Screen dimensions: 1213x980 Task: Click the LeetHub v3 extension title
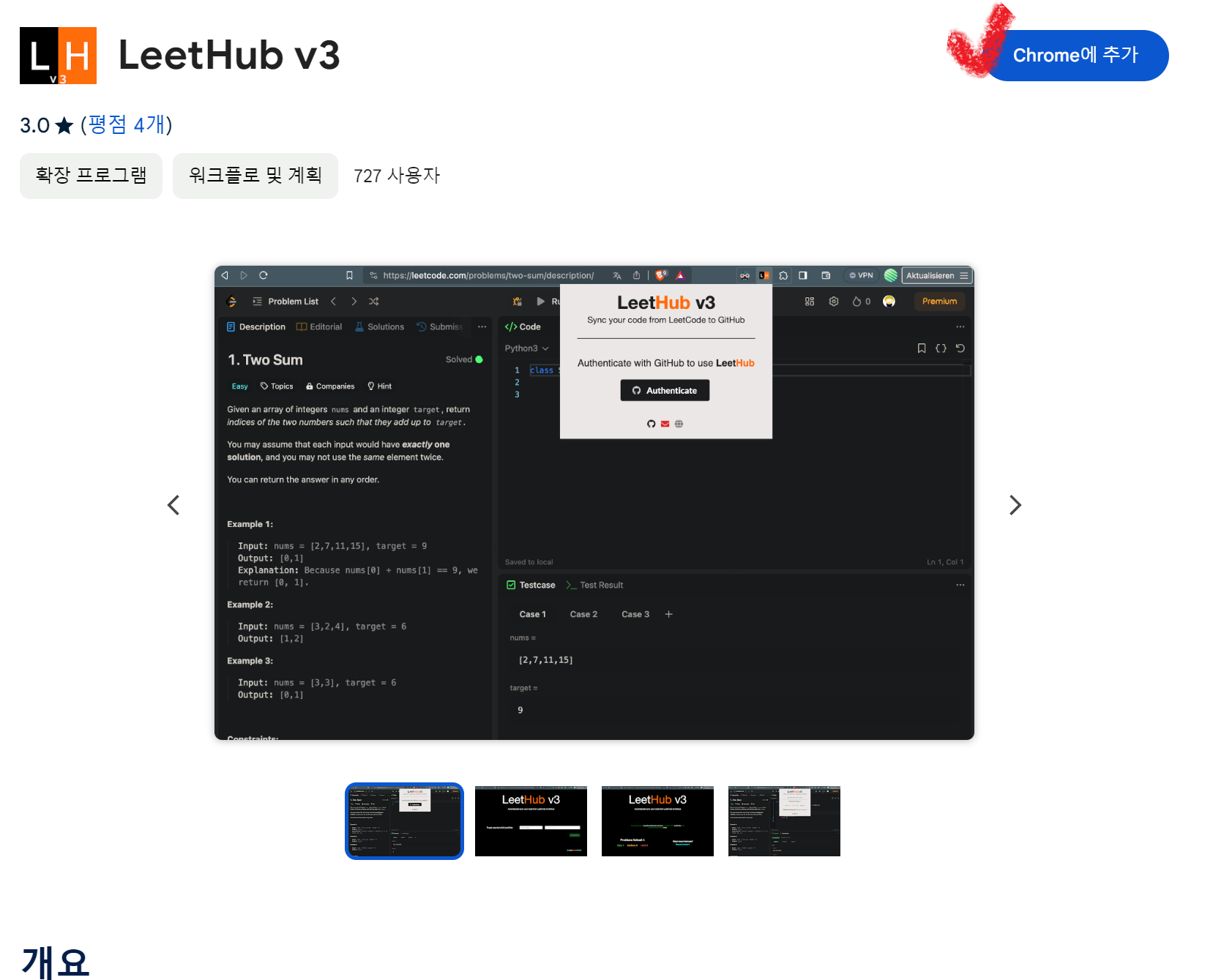point(229,56)
